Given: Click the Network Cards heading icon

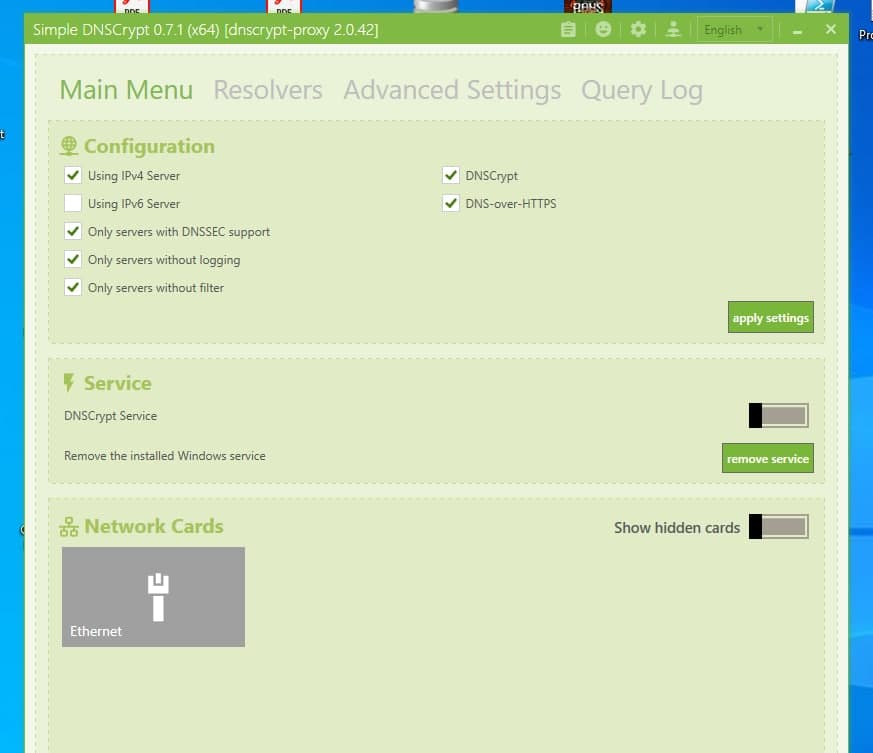Looking at the screenshot, I should pos(69,527).
